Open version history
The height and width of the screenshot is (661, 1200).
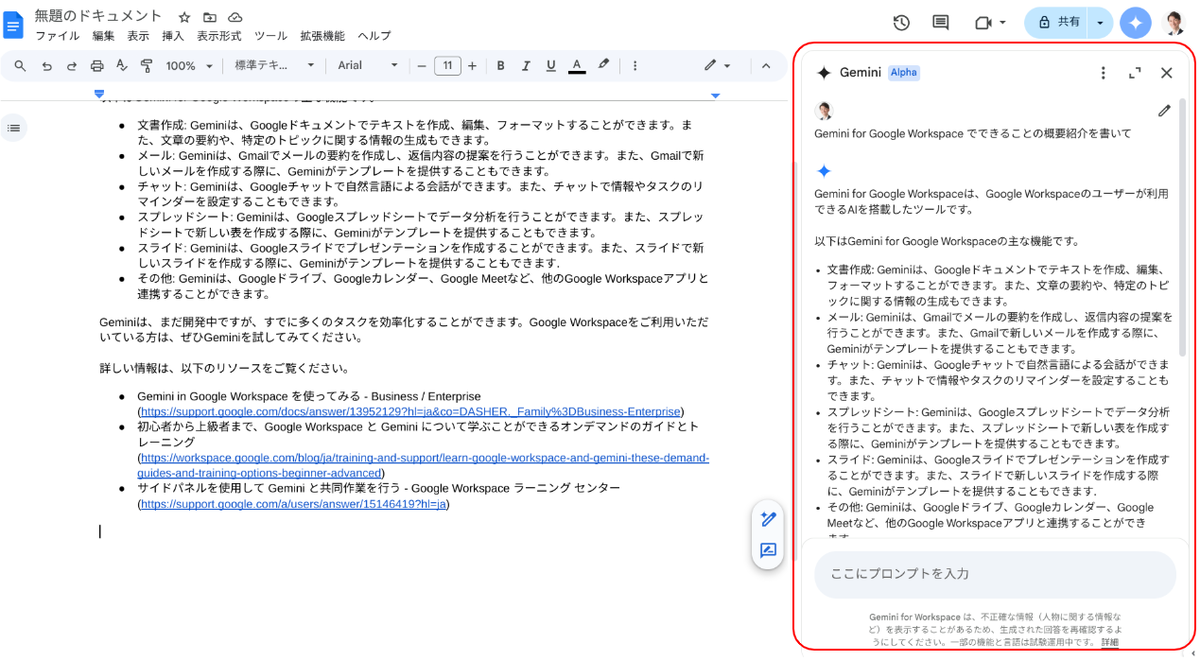[901, 22]
